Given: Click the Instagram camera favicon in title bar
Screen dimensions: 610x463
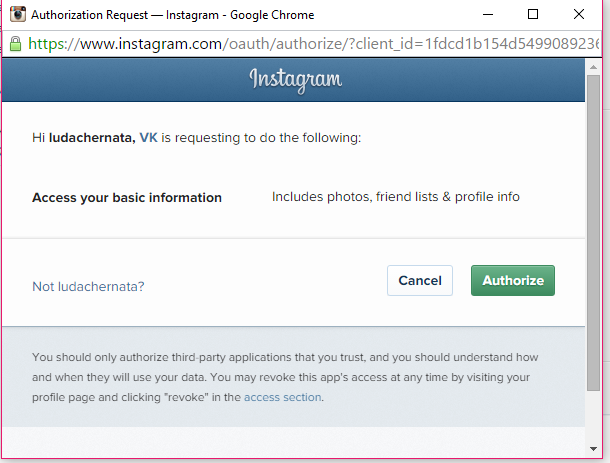Looking at the screenshot, I should pyautogui.click(x=18, y=14).
